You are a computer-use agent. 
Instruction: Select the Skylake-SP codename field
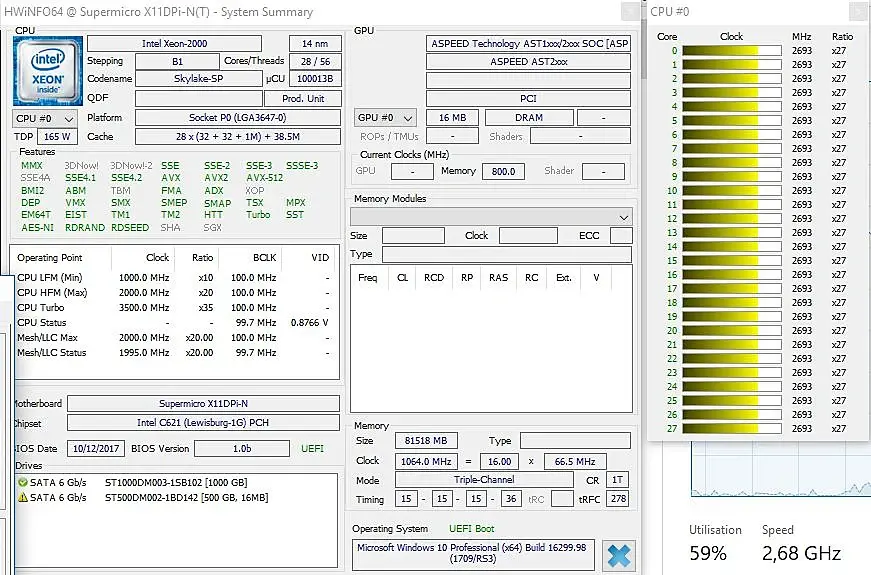[198, 79]
